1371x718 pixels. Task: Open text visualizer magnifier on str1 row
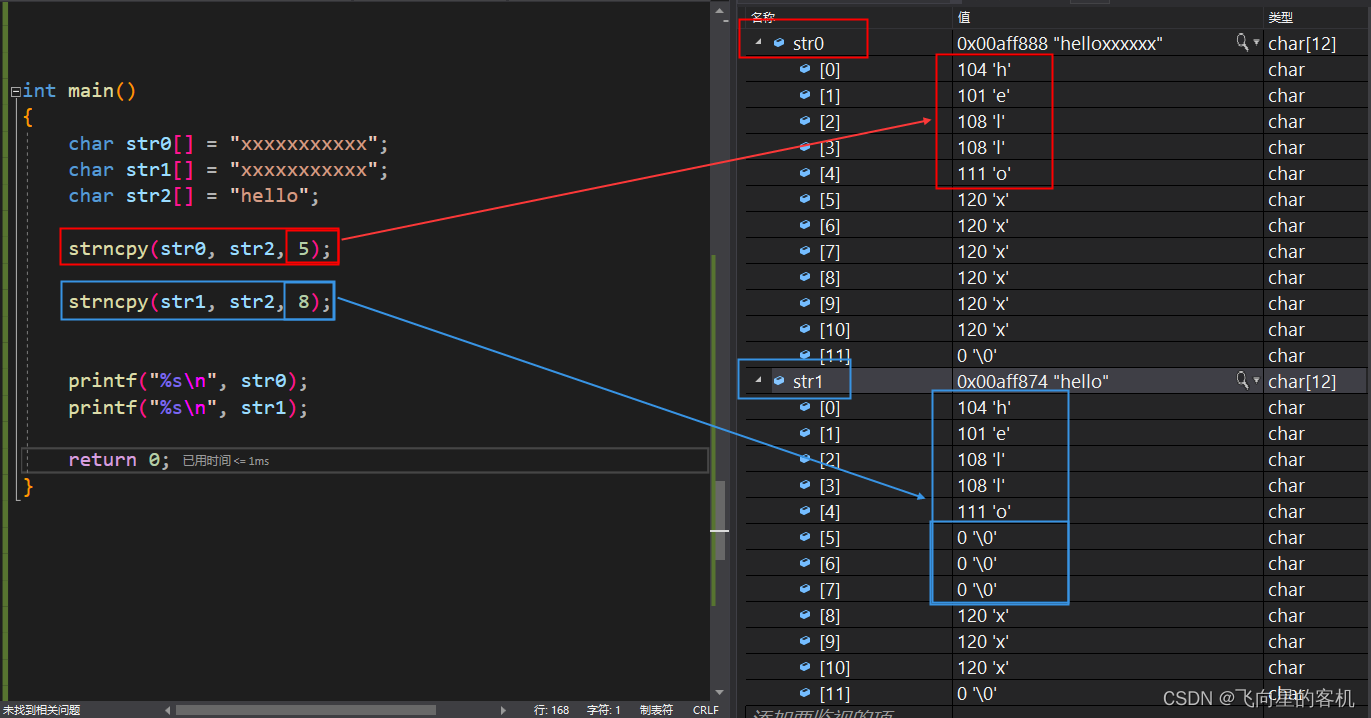click(x=1242, y=381)
